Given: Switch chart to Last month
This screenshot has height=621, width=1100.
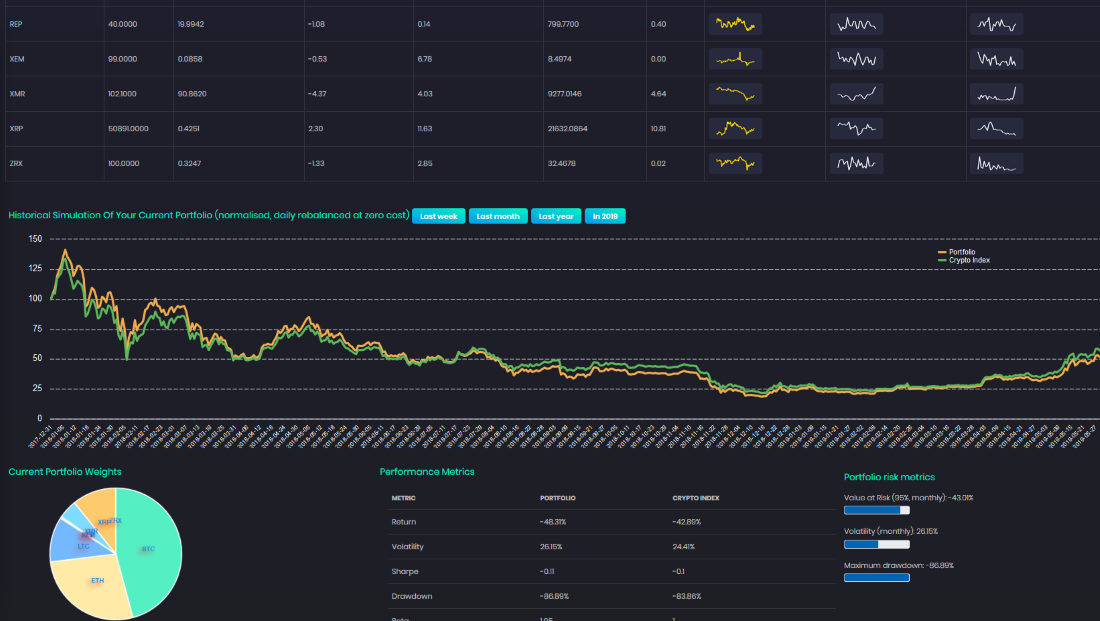Looking at the screenshot, I should tap(498, 216).
